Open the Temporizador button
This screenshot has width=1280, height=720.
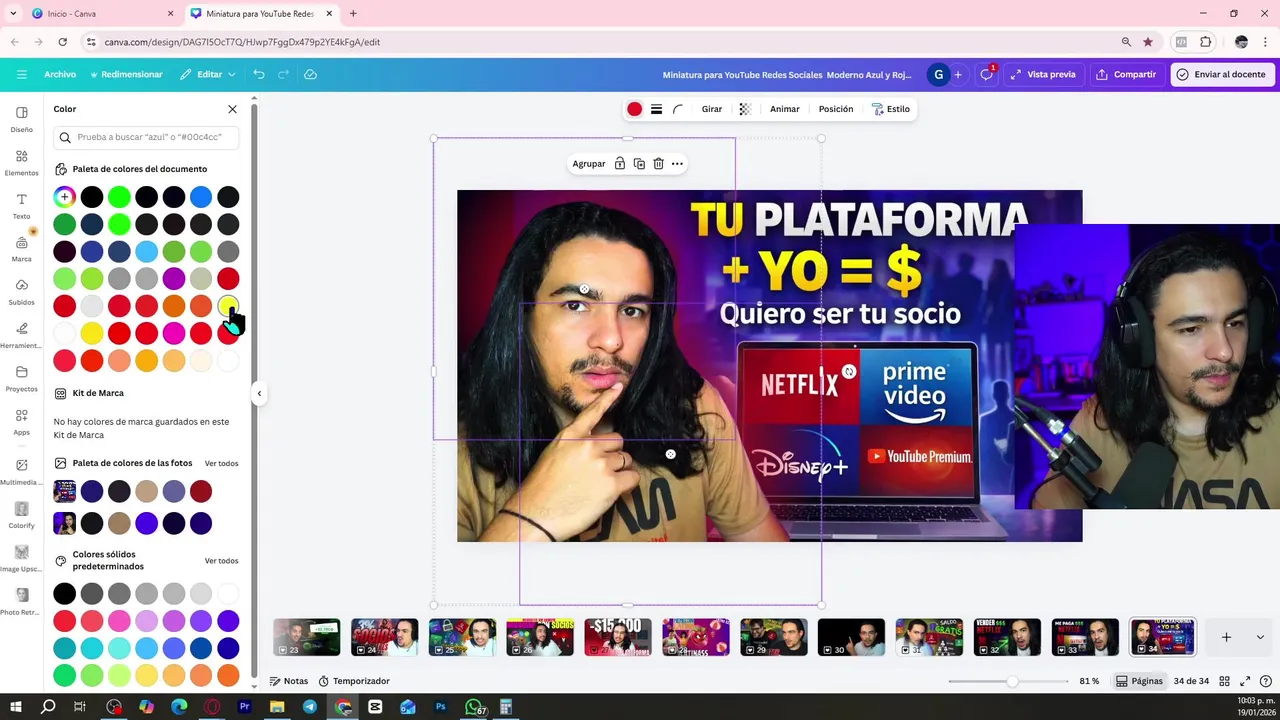pos(354,681)
